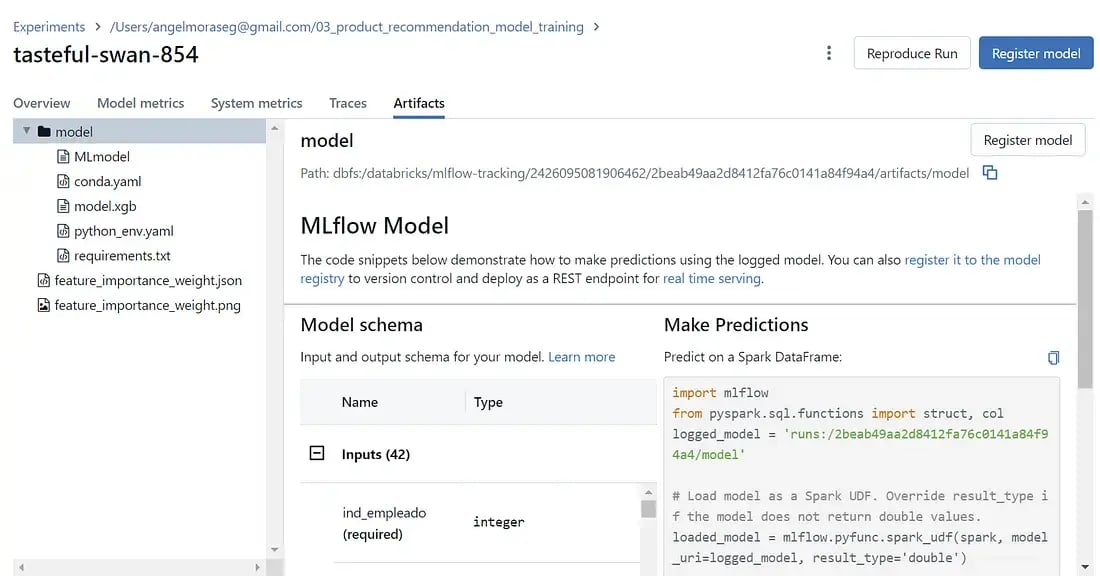
Task: Select the MLmodel file in artifact tree
Action: pos(101,156)
